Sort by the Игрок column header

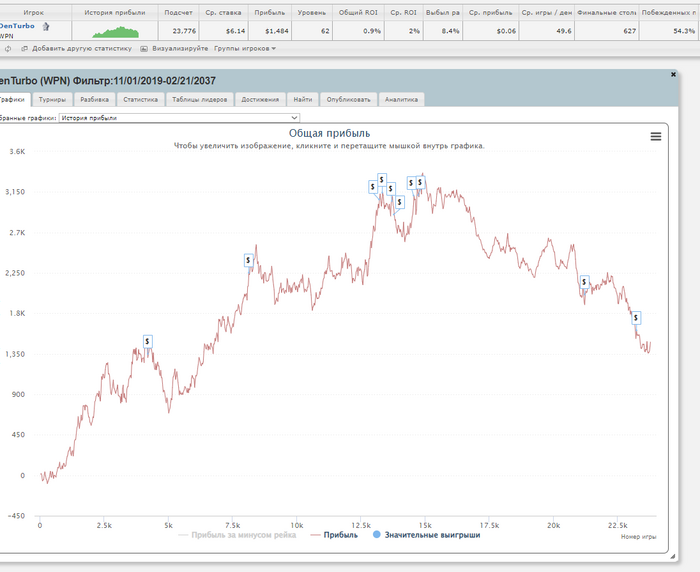tap(34, 13)
